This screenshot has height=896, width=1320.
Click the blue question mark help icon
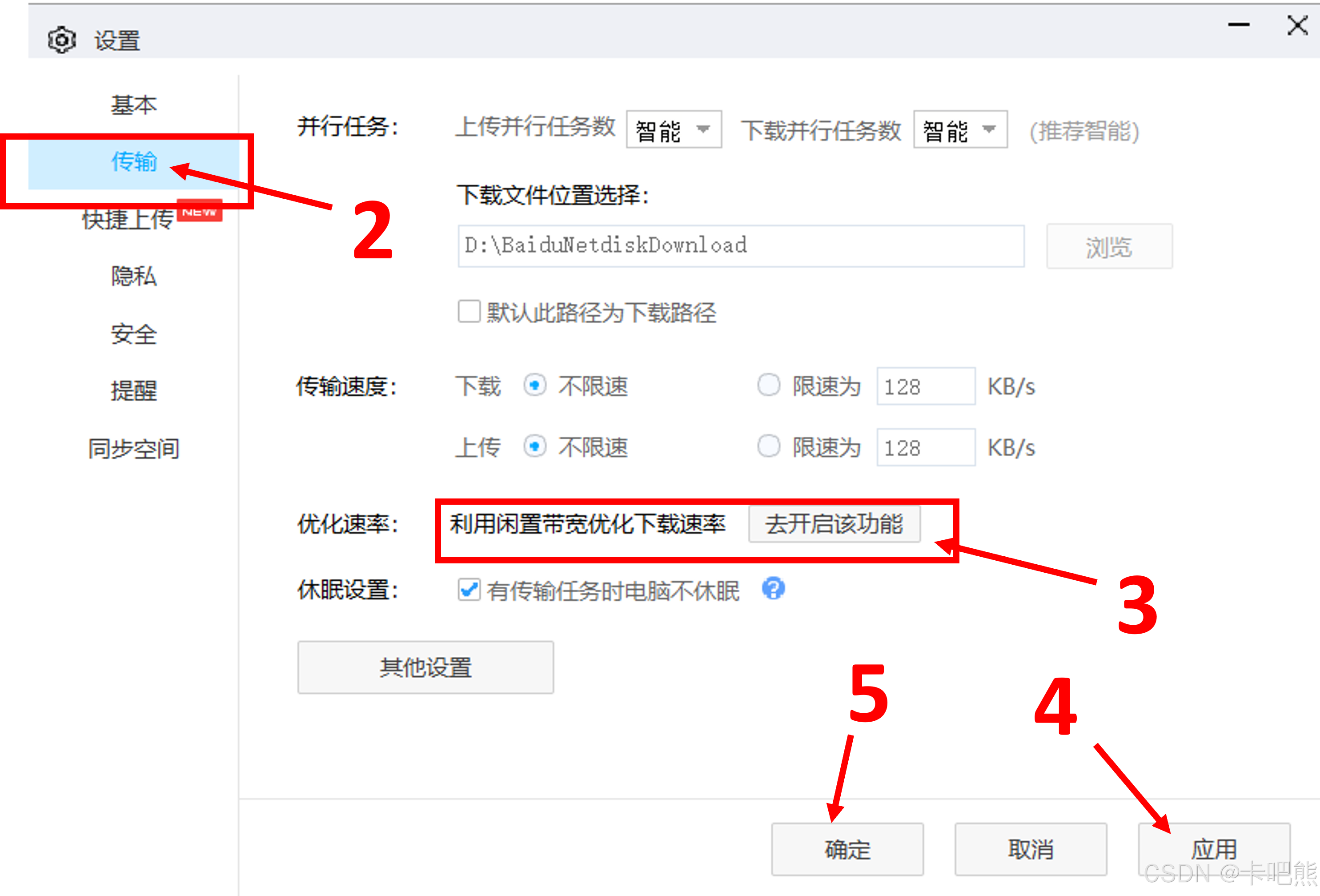(x=773, y=589)
